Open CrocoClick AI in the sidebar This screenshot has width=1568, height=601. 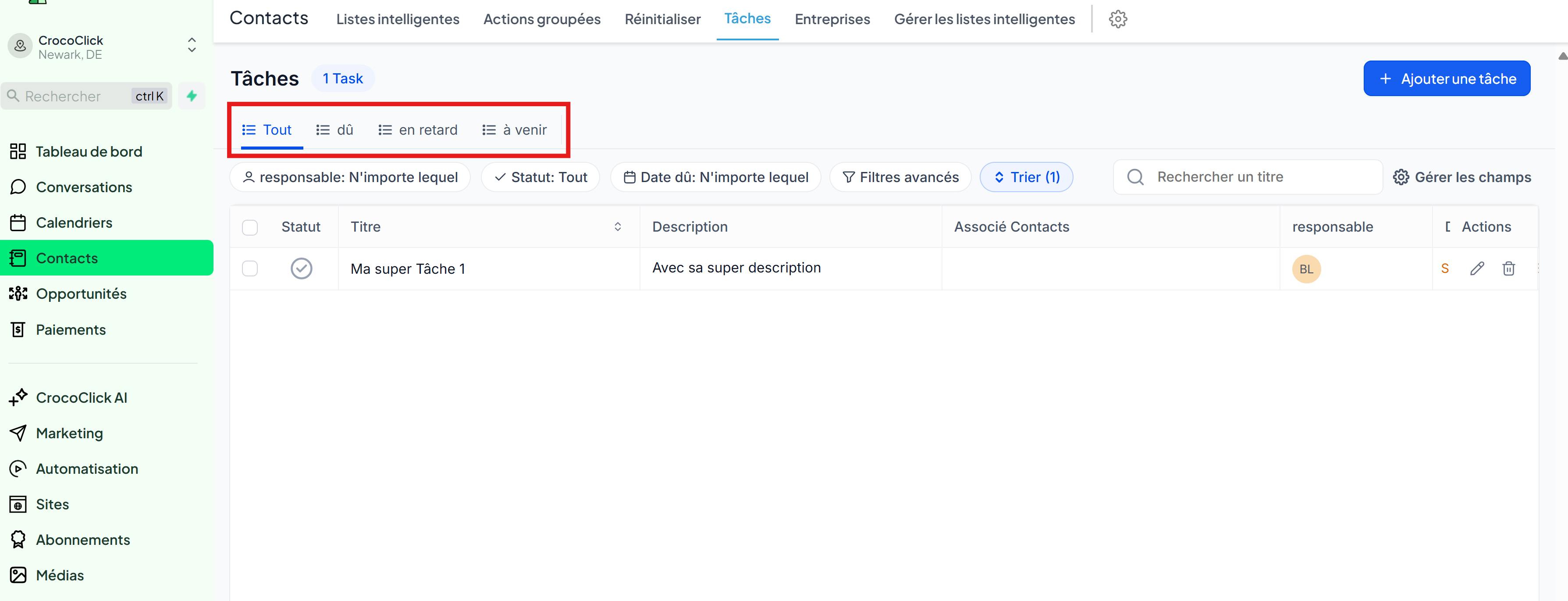(81, 397)
